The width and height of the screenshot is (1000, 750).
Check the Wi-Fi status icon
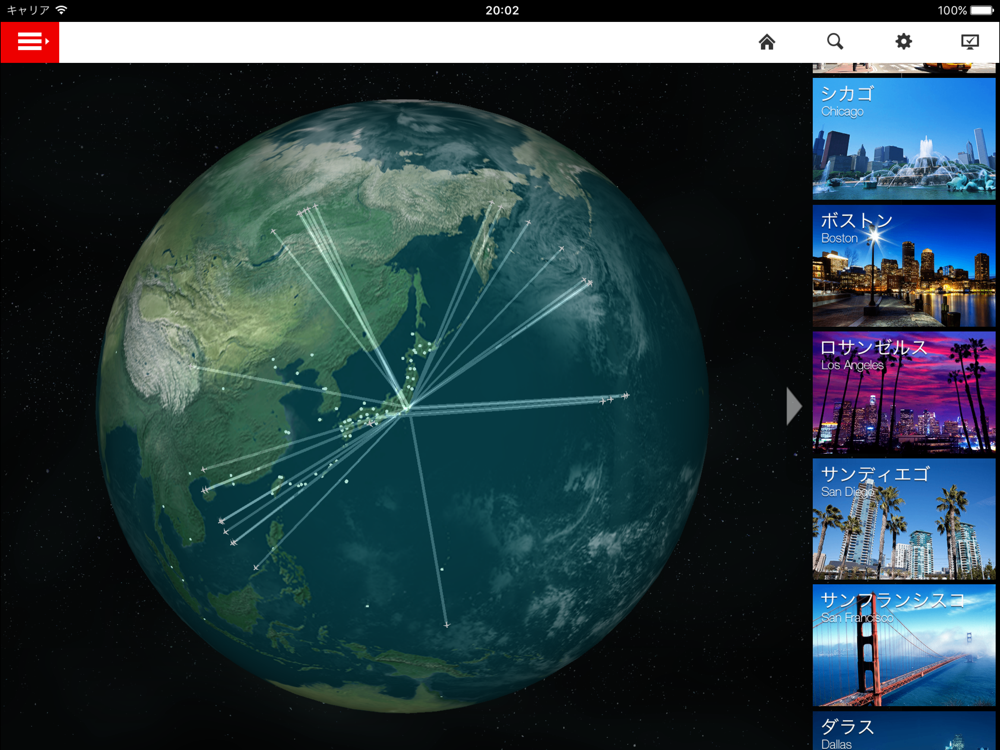pyautogui.click(x=61, y=10)
